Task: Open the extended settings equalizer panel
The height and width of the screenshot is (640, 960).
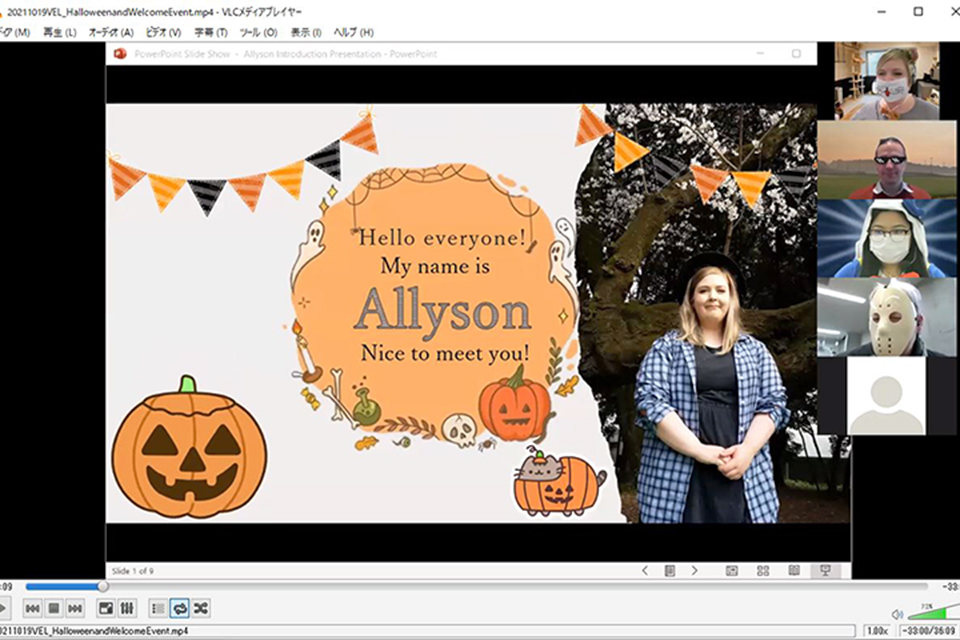Action: click(127, 608)
